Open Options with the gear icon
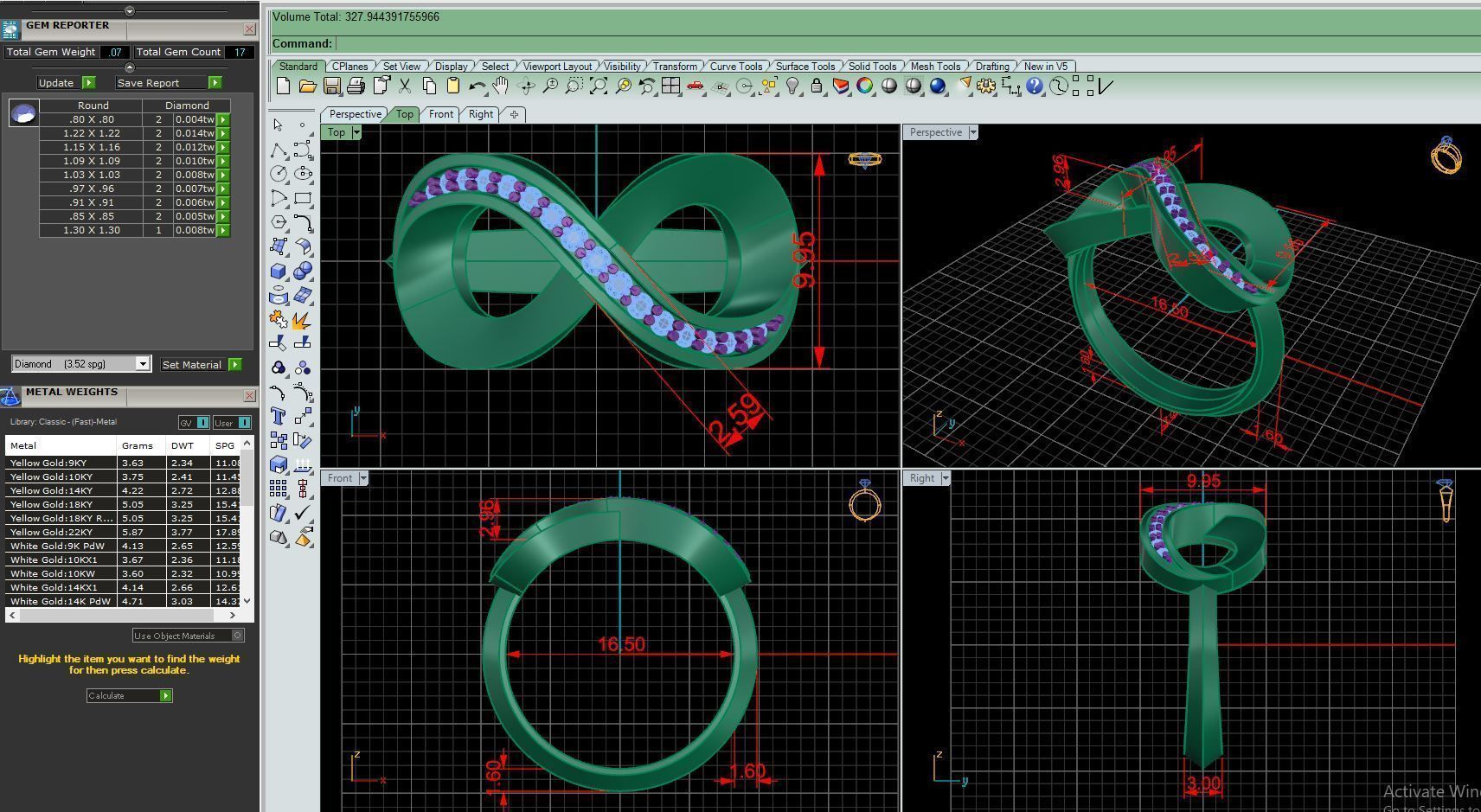Viewport: 1481px width, 812px height. point(986,86)
